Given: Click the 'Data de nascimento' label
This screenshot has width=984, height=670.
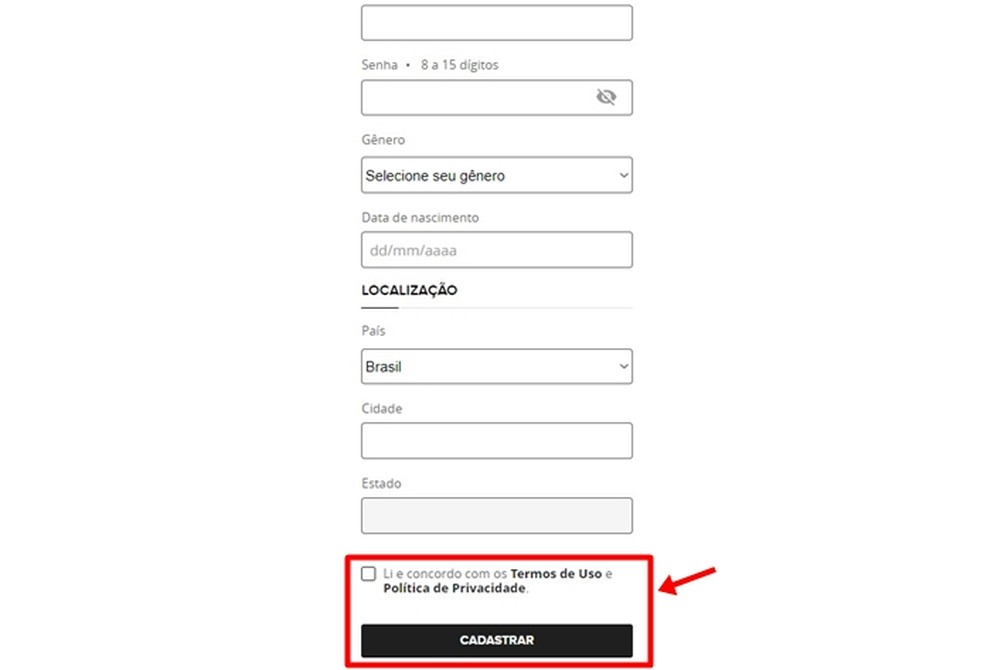Looking at the screenshot, I should click(420, 217).
